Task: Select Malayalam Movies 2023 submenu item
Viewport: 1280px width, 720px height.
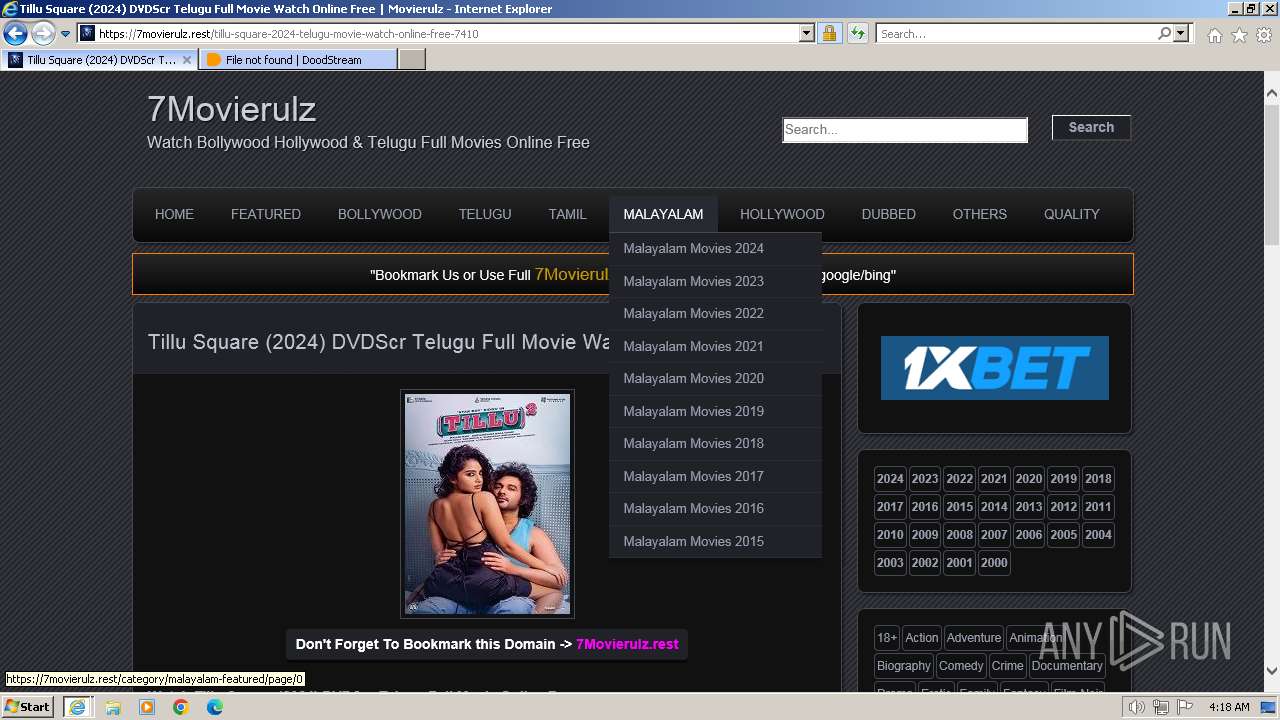Action: point(715,282)
